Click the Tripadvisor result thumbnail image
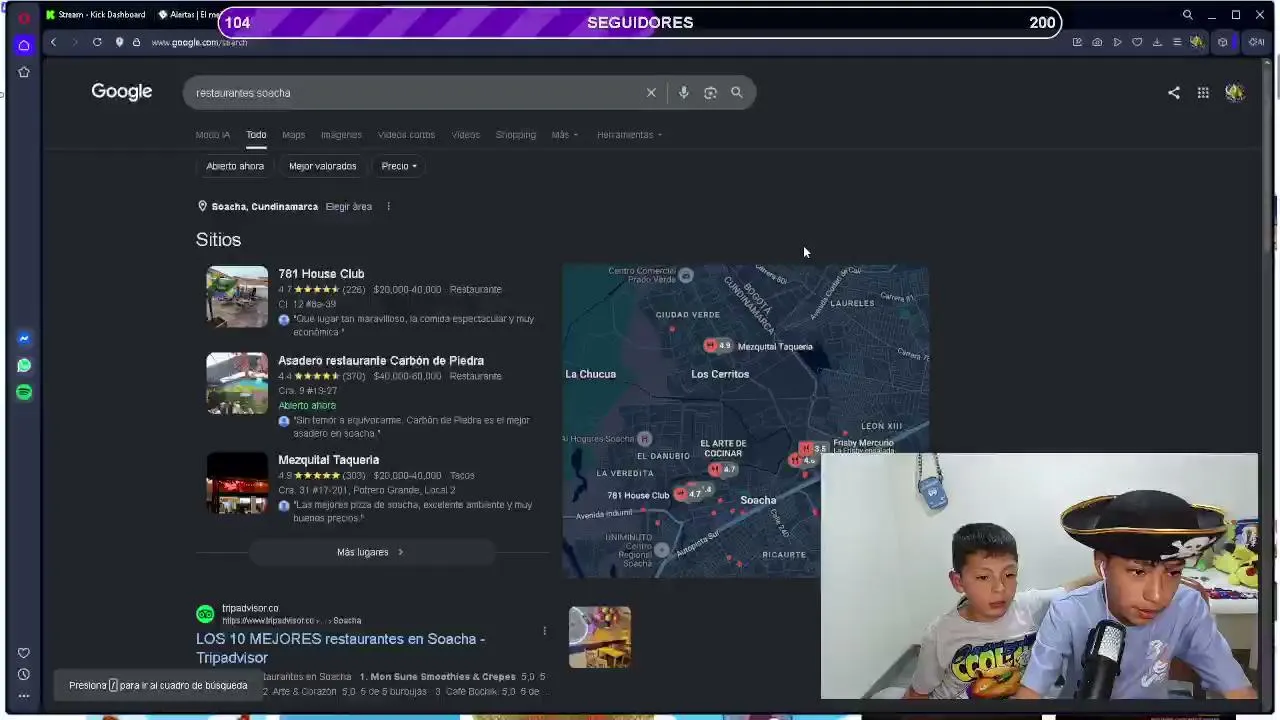Viewport: 1280px width, 720px height. [x=600, y=637]
